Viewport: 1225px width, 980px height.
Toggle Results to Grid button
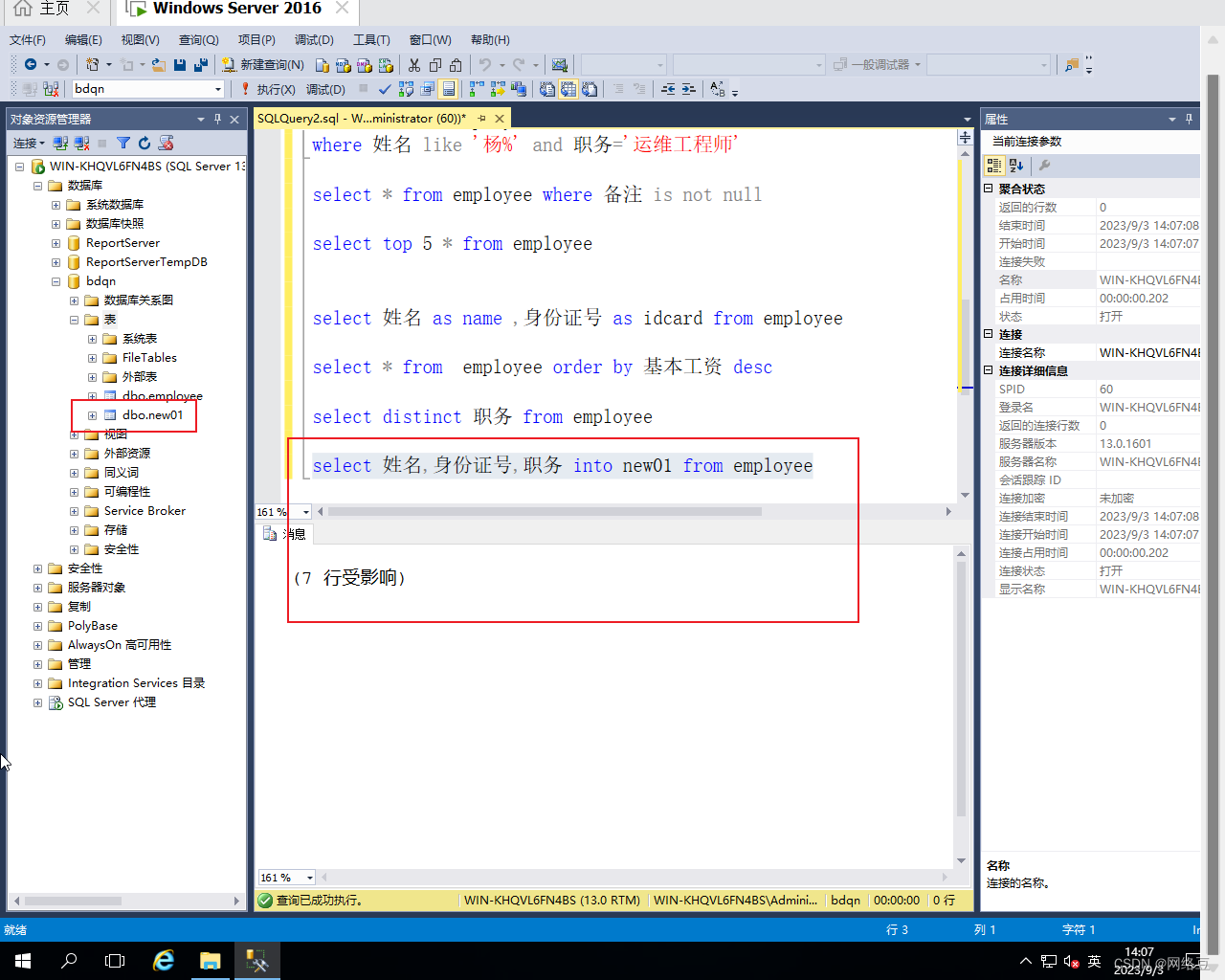(568, 89)
